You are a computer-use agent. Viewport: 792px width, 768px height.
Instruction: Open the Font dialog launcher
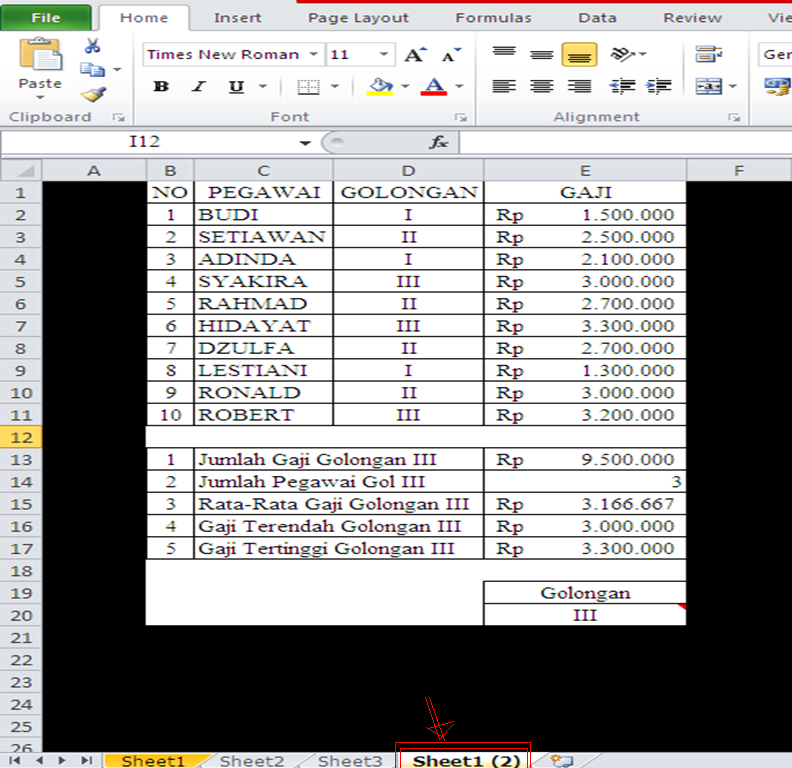(x=461, y=117)
